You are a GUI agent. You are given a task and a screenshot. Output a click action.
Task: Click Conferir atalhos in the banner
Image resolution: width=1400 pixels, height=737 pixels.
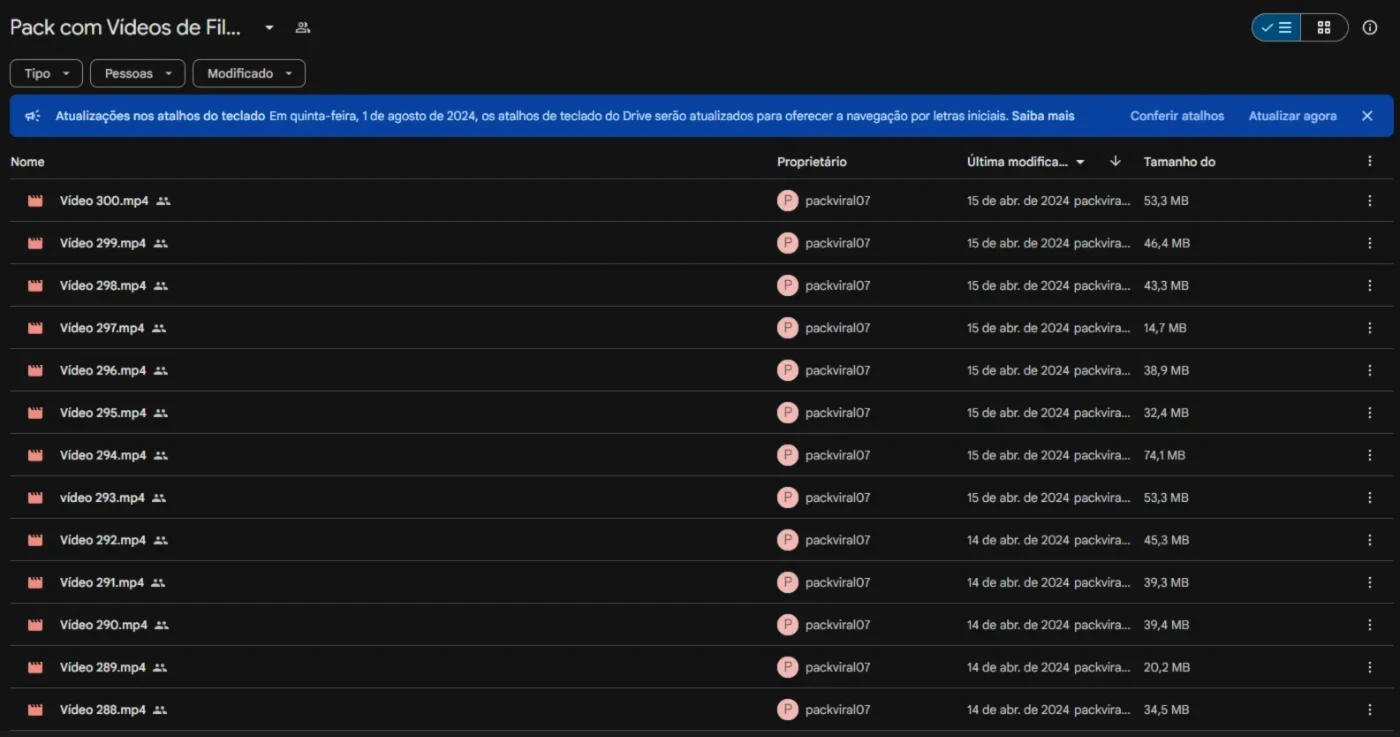coord(1176,116)
